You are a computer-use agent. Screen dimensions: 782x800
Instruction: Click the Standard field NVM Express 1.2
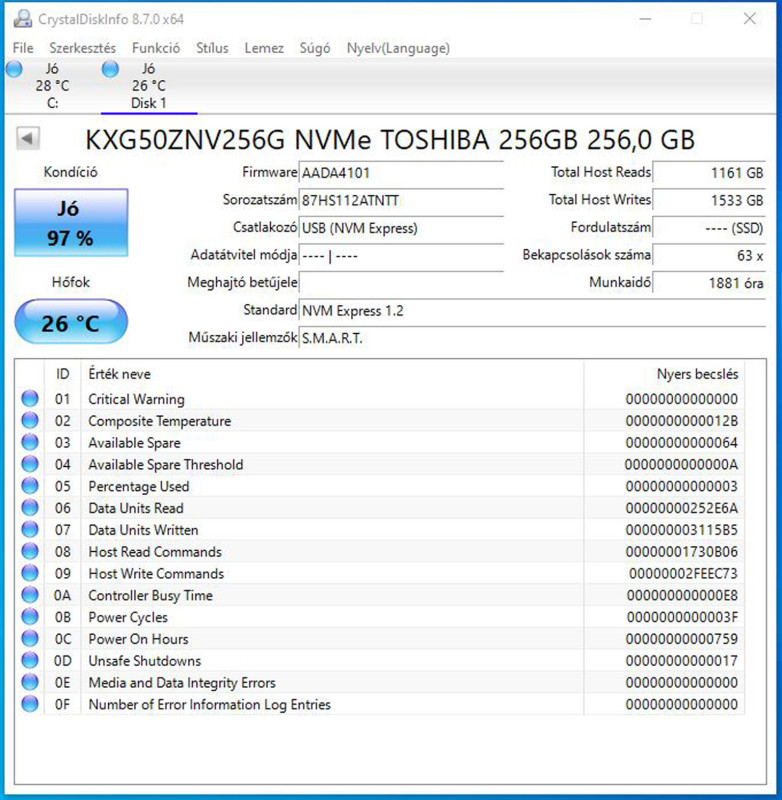(x=532, y=311)
